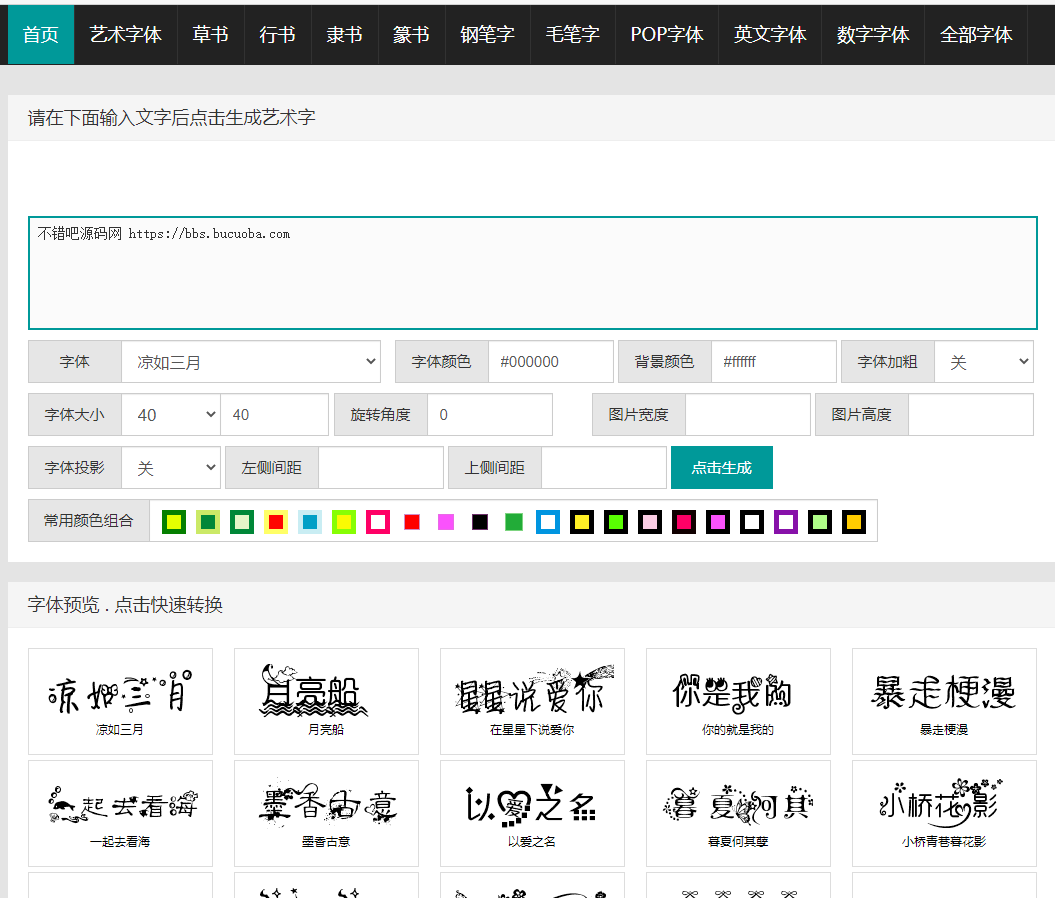The height and width of the screenshot is (898, 1055).
Task: Expand the 字体加粗 bold dropdown
Action: click(984, 362)
